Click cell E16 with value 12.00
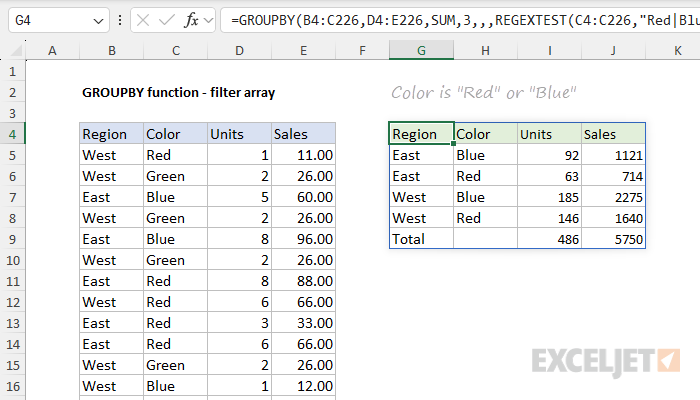Image resolution: width=700 pixels, height=400 pixels. pyautogui.click(x=304, y=386)
